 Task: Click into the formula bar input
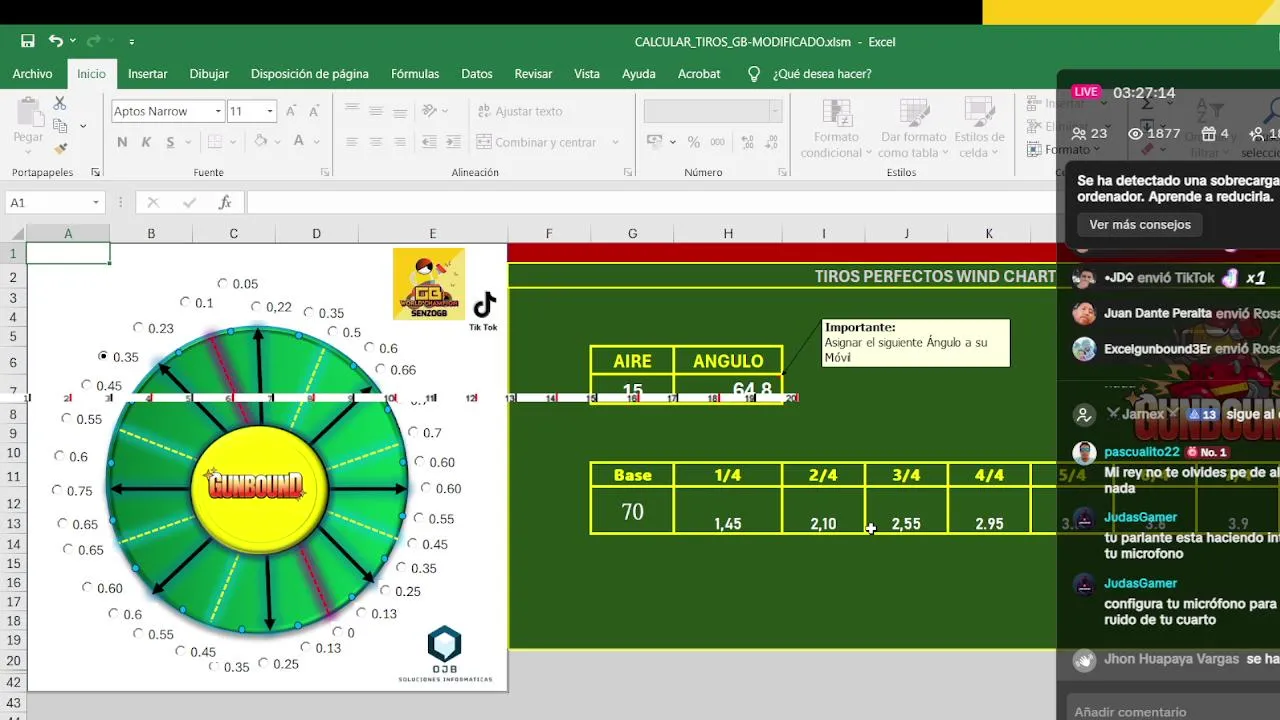(650, 202)
